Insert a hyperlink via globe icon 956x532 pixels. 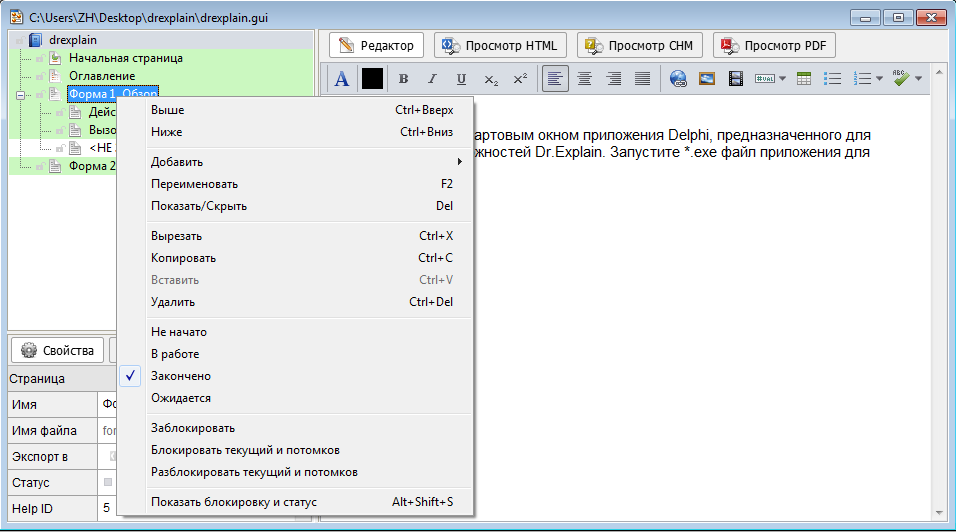(x=678, y=79)
